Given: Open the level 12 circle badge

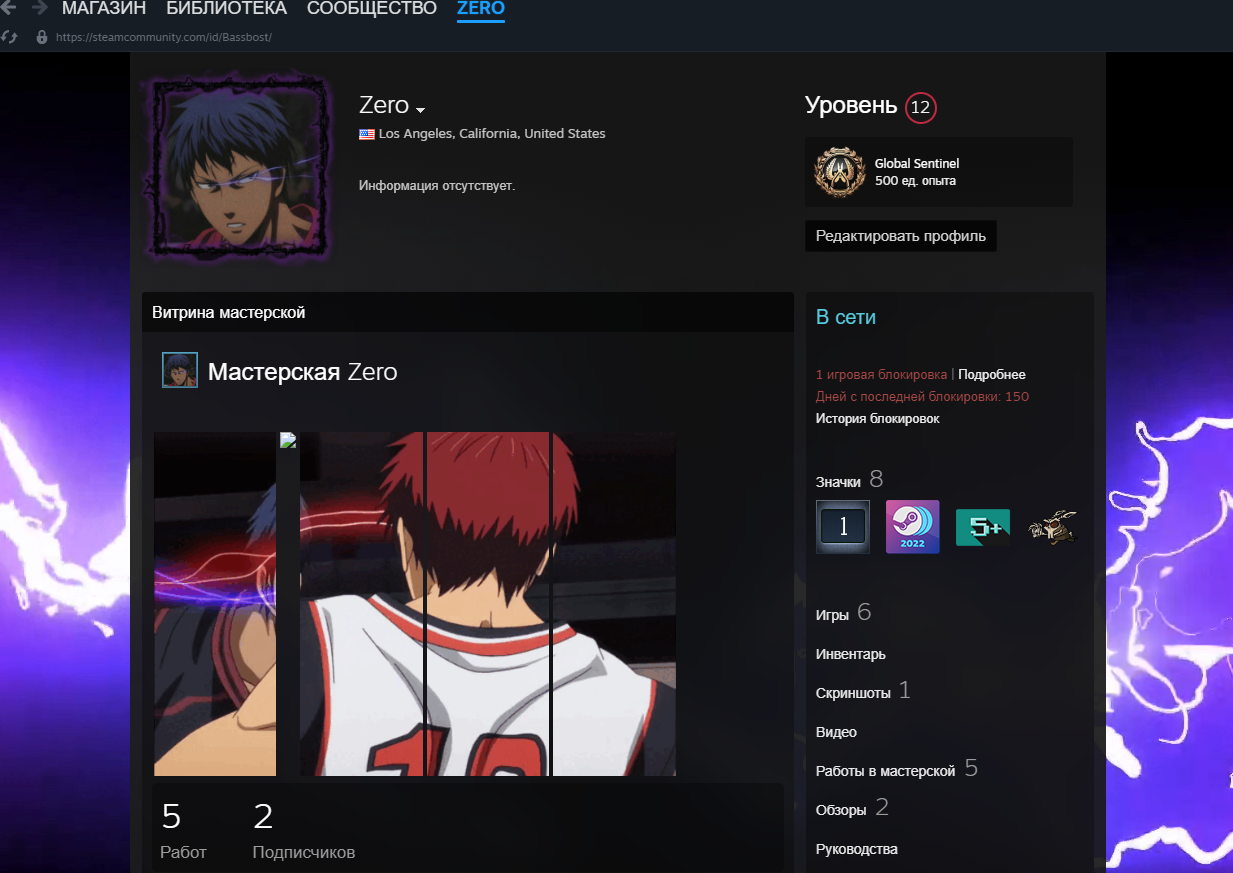Looking at the screenshot, I should 920,107.
